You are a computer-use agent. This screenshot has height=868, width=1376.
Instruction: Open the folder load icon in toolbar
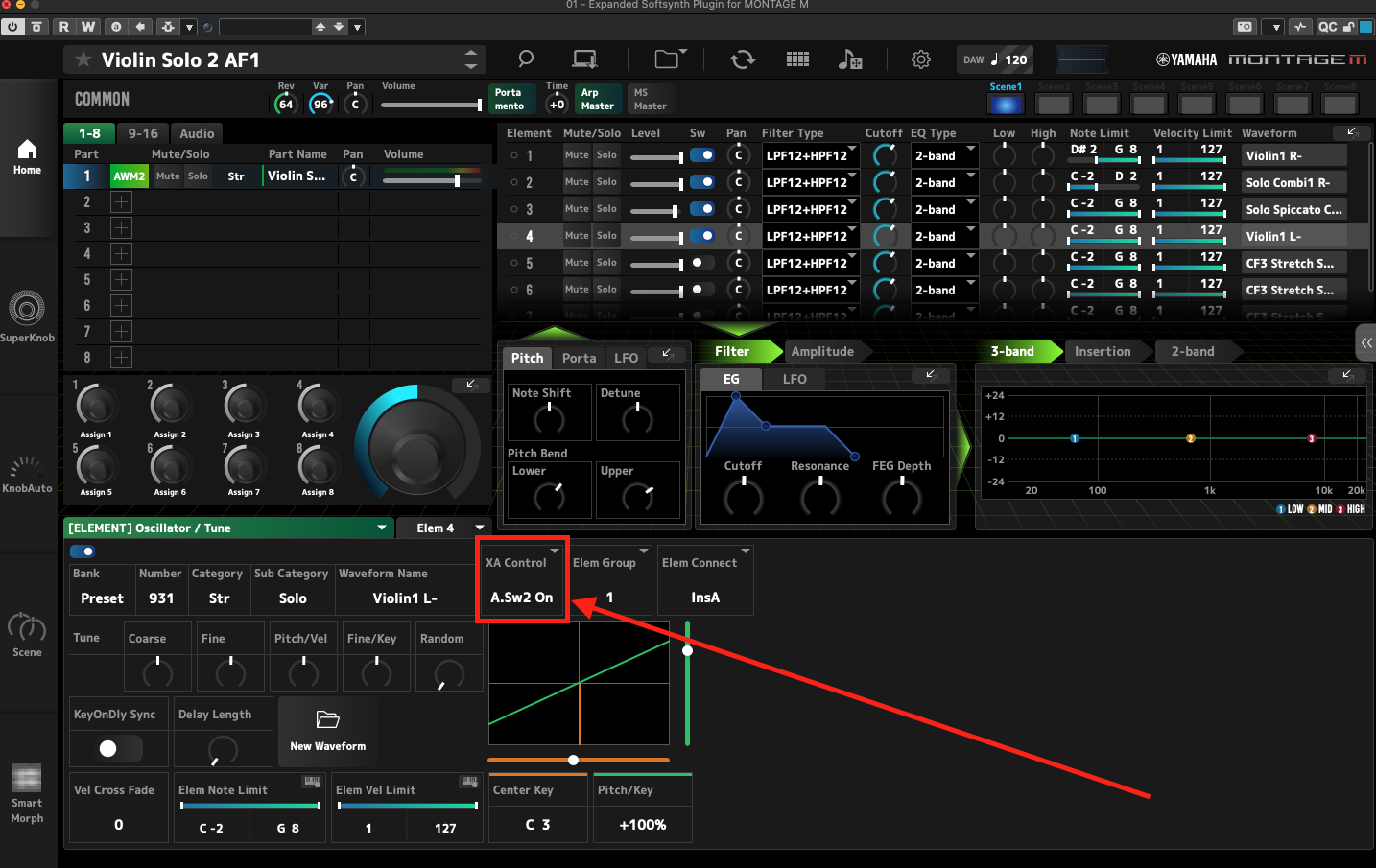pyautogui.click(x=668, y=59)
